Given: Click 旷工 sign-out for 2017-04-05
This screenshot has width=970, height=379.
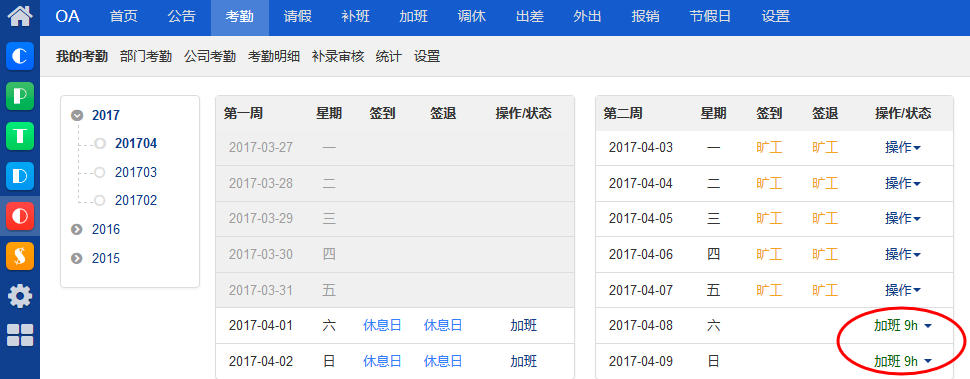Looking at the screenshot, I should (825, 218).
